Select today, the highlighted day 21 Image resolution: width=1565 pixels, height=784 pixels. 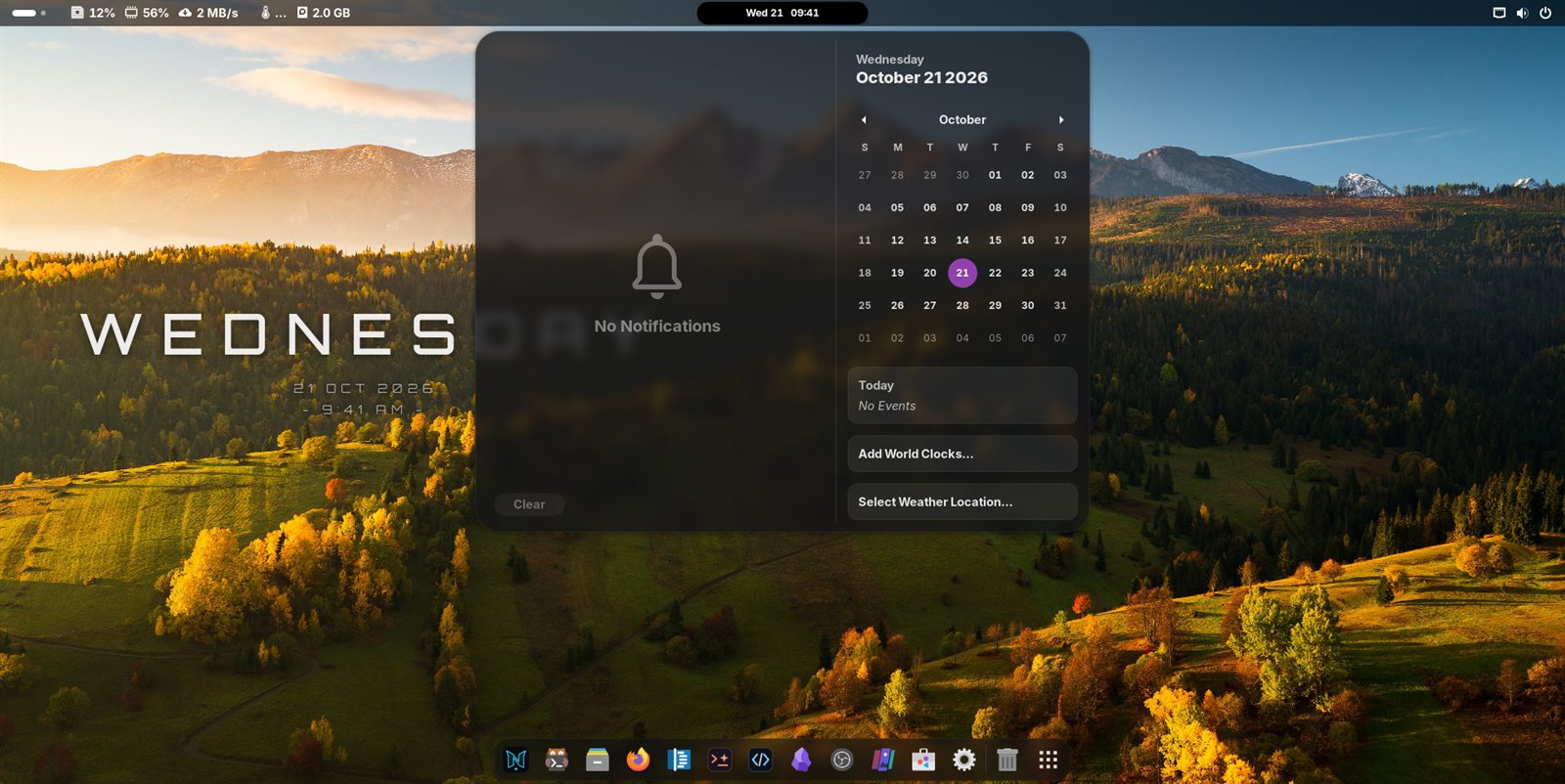(x=962, y=273)
